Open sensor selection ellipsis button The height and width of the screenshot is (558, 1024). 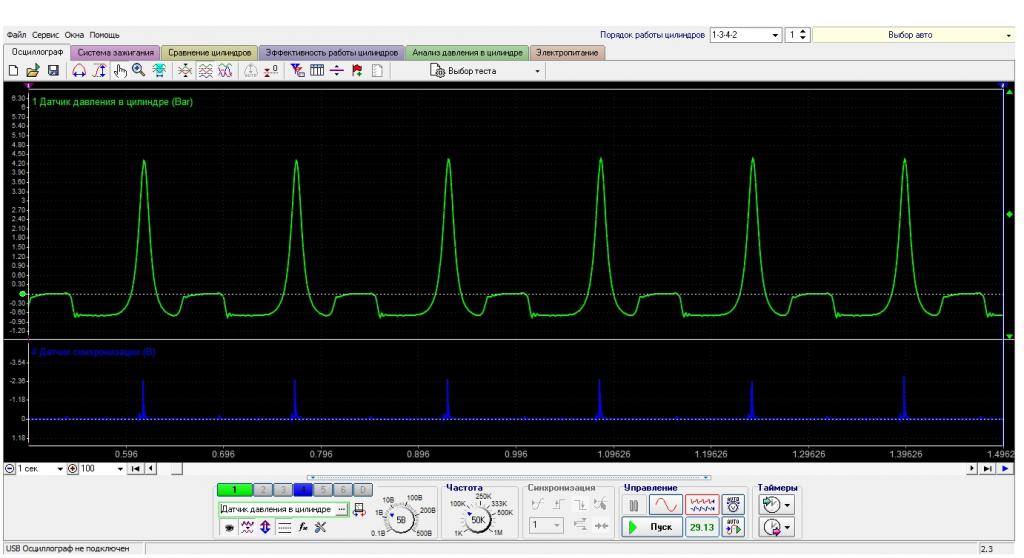[342, 509]
